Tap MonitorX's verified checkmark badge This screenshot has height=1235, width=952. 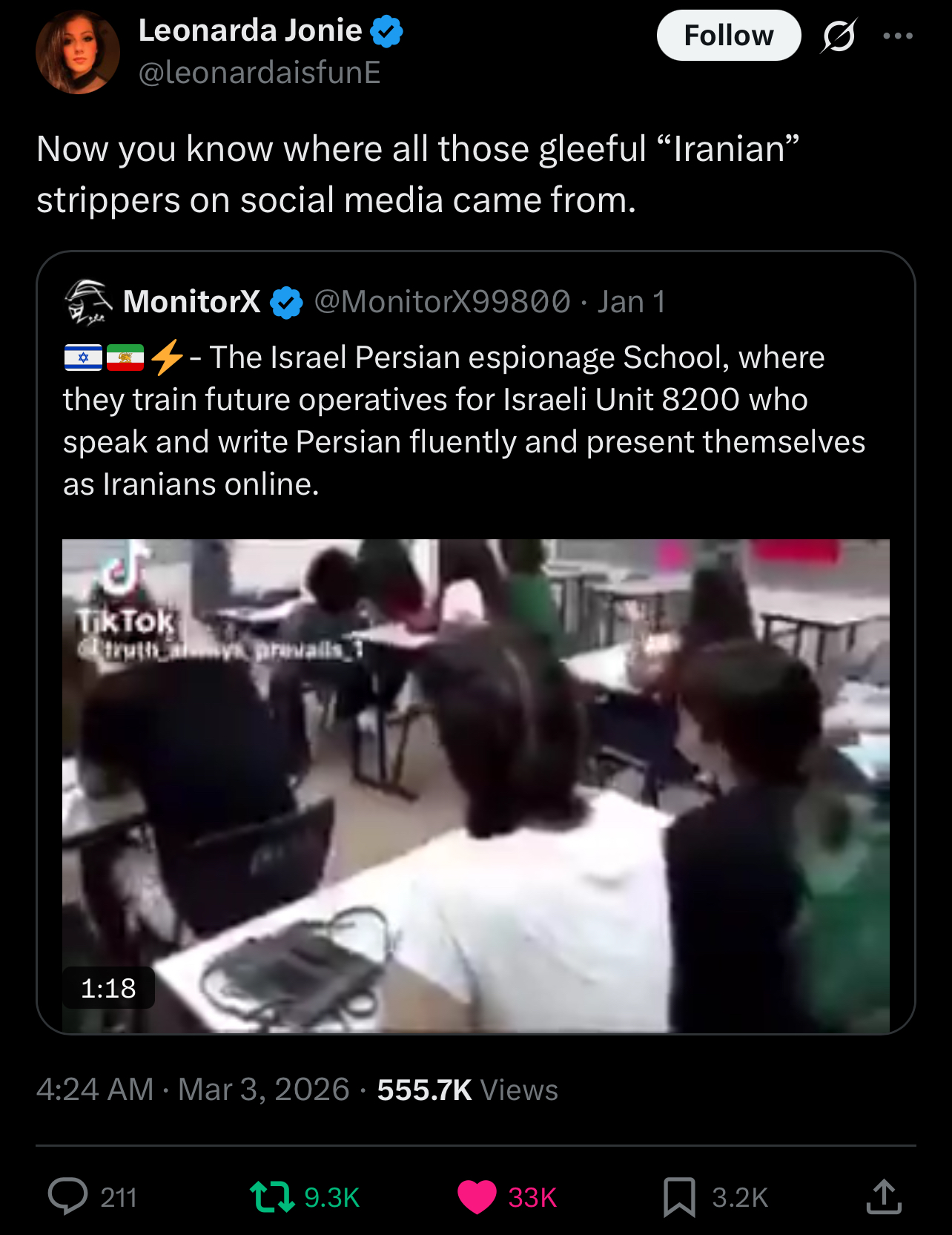click(286, 303)
